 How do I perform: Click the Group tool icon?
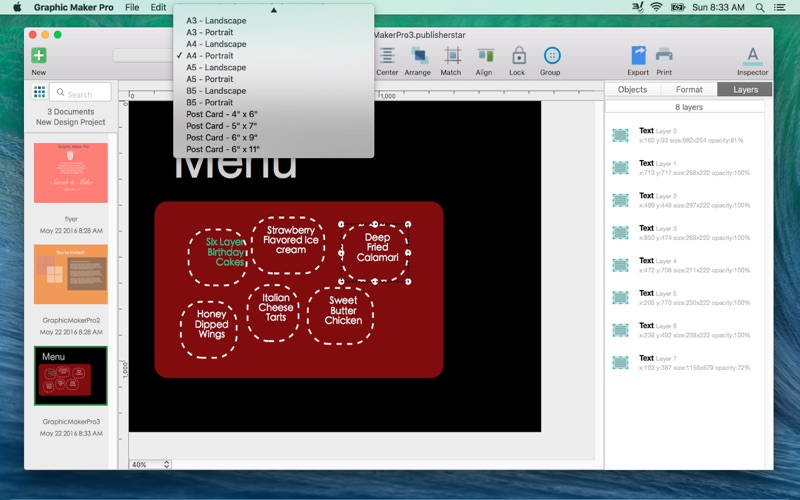[552, 55]
